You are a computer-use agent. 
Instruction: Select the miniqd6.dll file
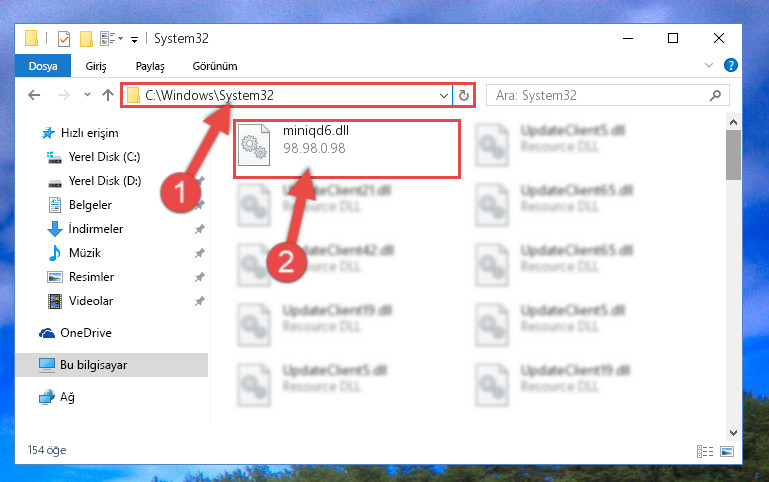tap(347, 149)
